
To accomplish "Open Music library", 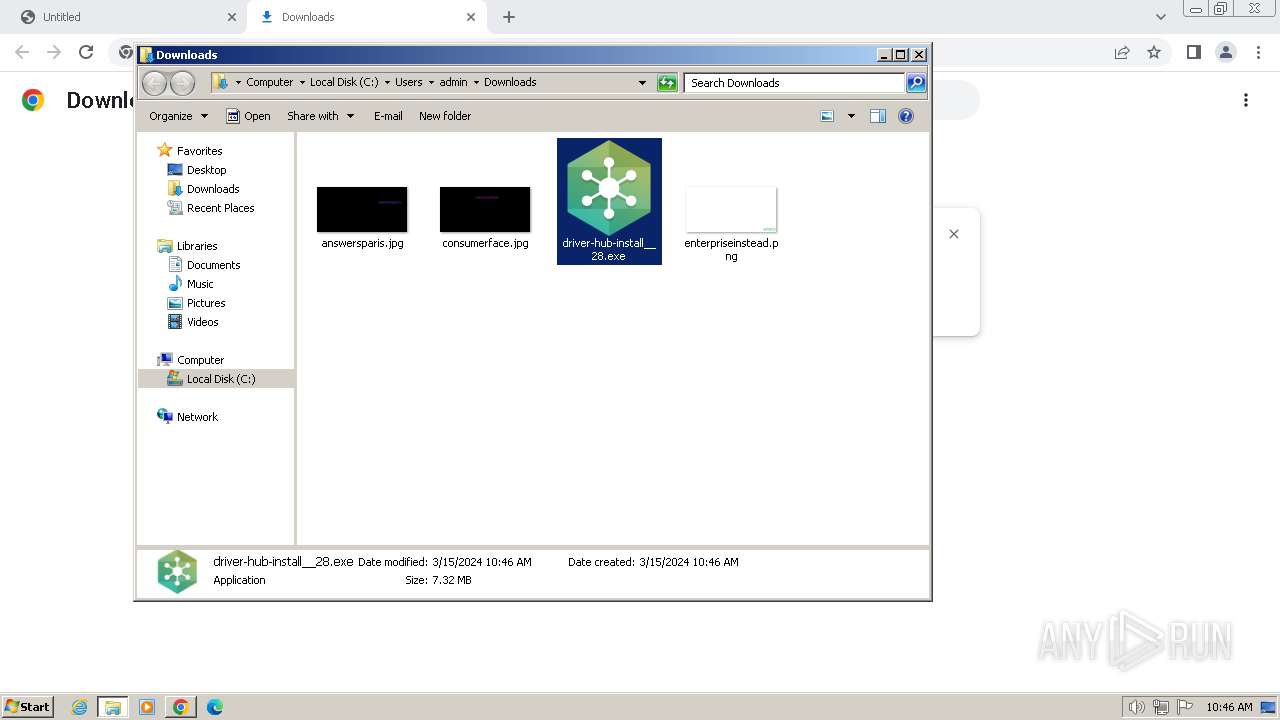I will pyautogui.click(x=200, y=284).
